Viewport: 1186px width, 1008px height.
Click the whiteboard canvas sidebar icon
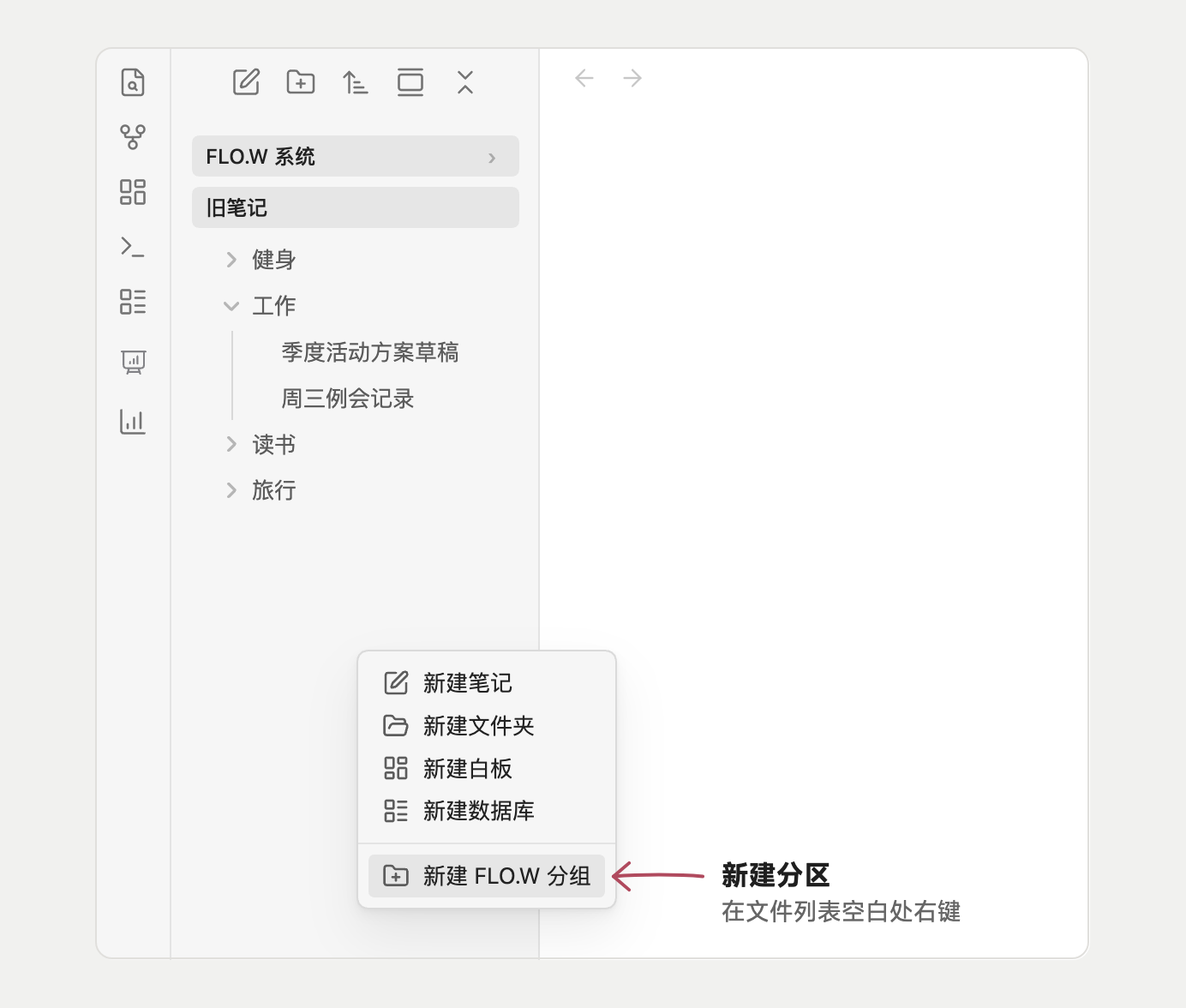(x=133, y=191)
